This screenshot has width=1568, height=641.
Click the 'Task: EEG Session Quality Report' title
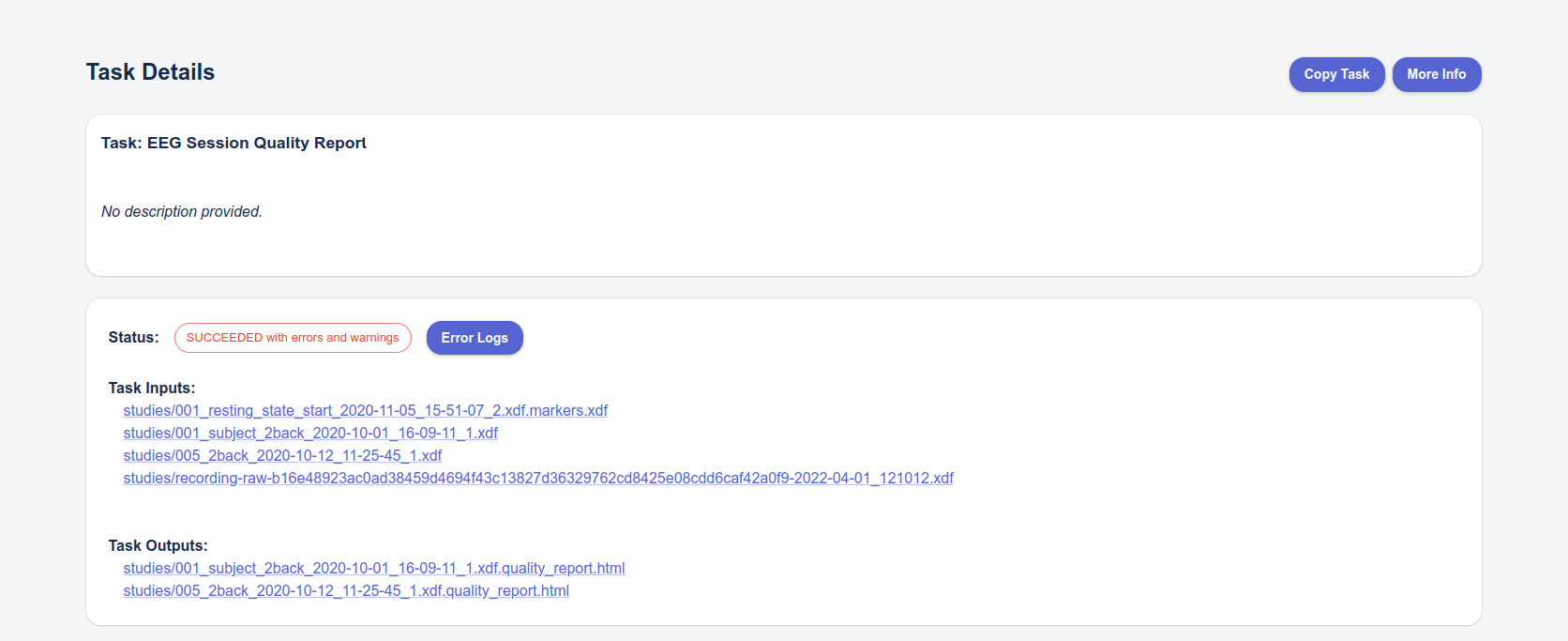(x=234, y=143)
